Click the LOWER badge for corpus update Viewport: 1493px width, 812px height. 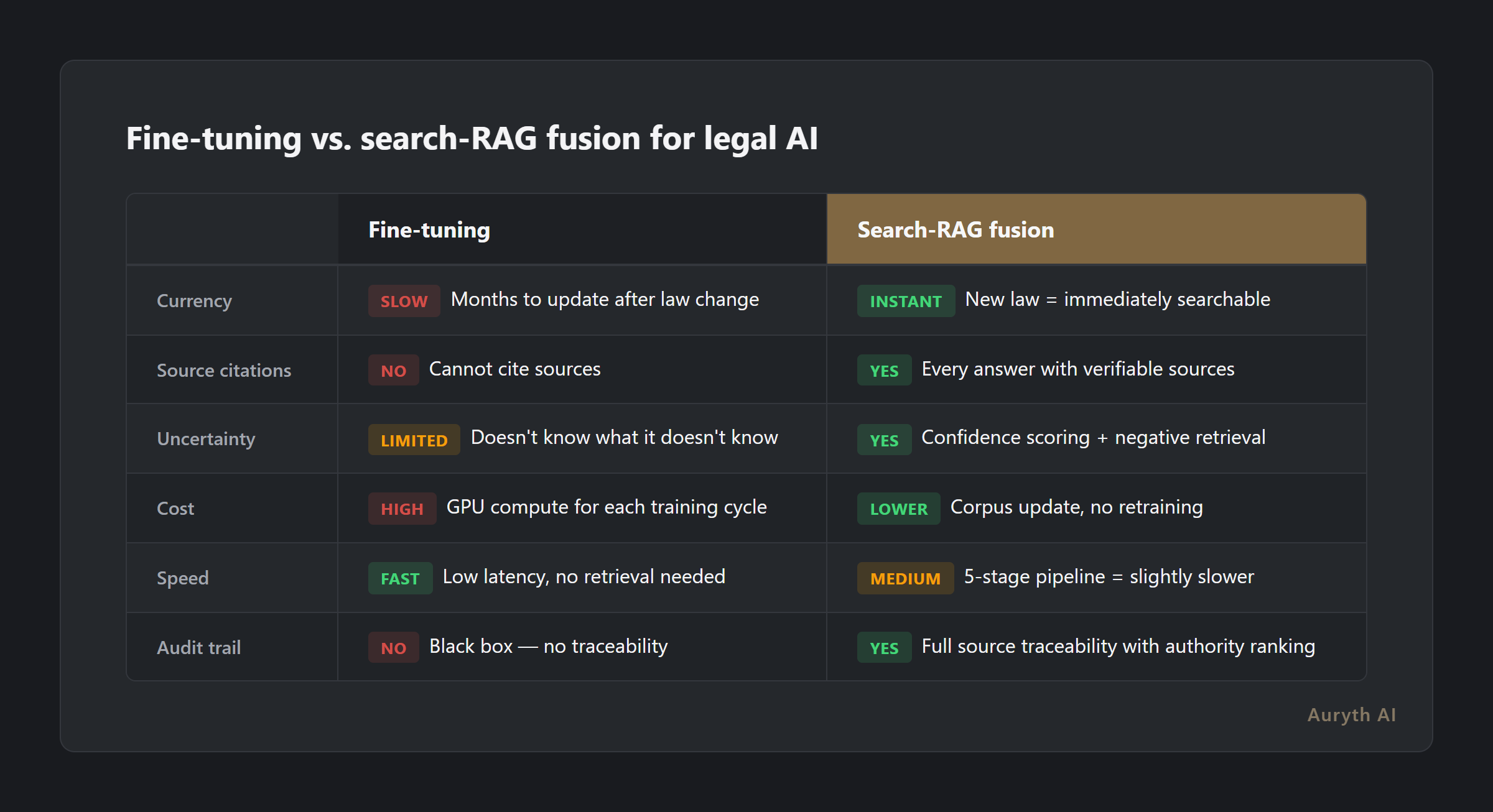(x=898, y=509)
